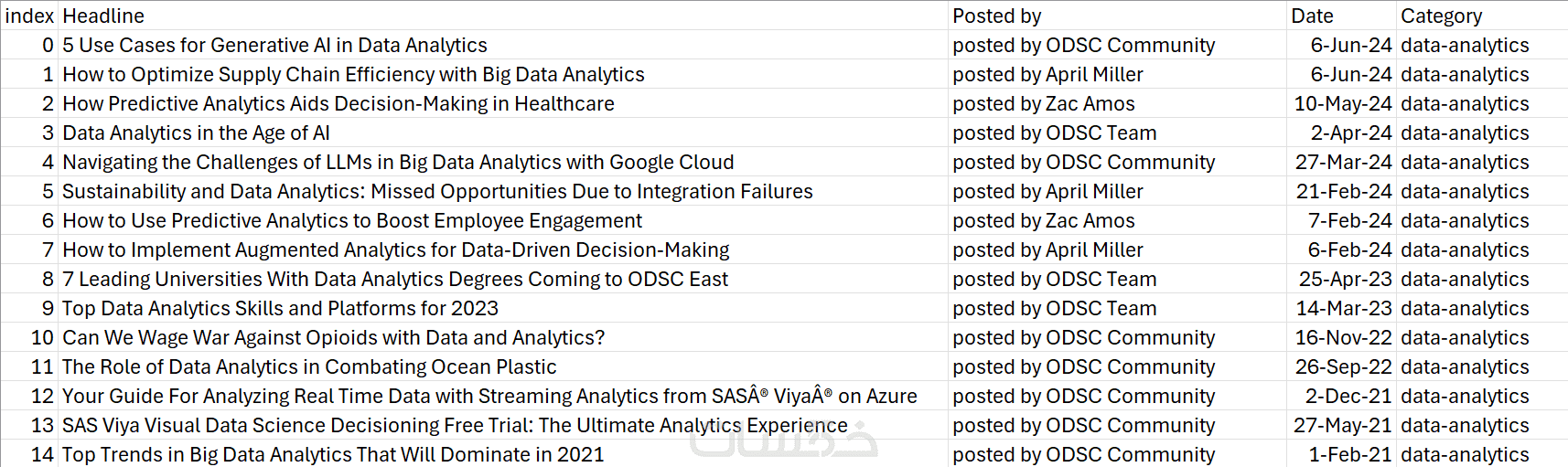Select the data-analytics category cell in row 14
Viewport: 1568px width, 467px height.
[1464, 454]
